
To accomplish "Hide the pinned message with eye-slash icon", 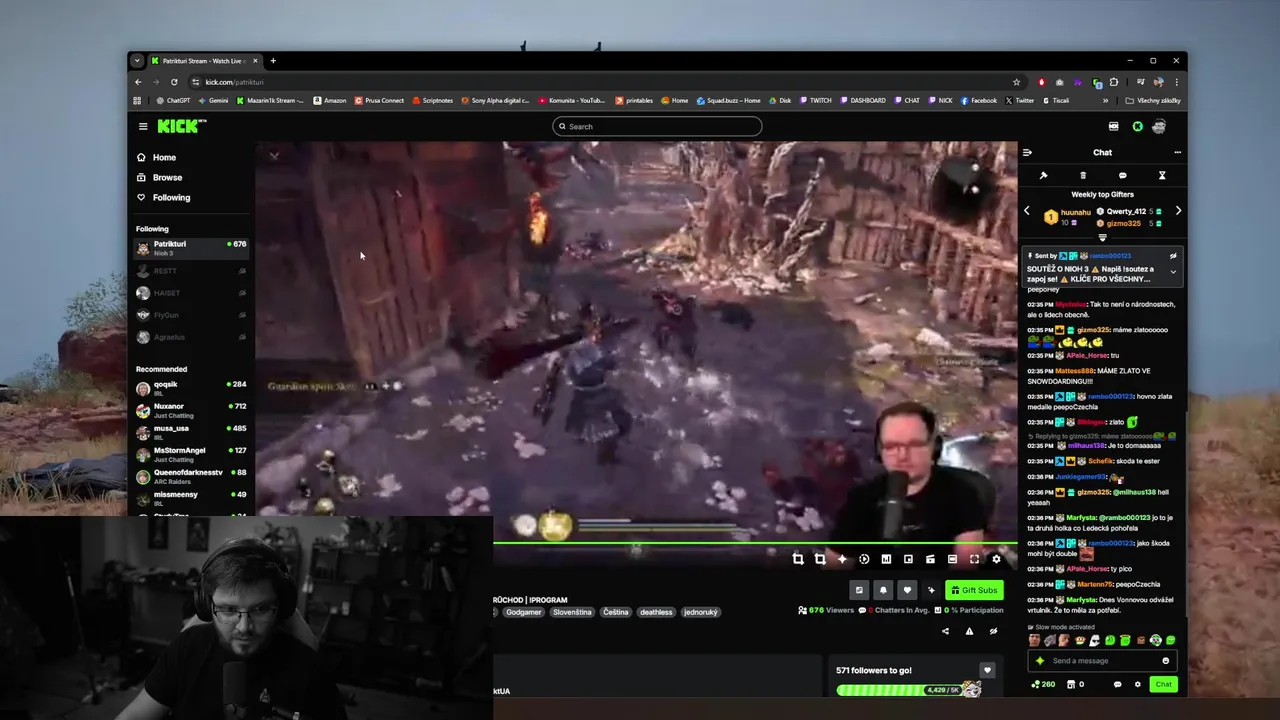I will [1173, 256].
